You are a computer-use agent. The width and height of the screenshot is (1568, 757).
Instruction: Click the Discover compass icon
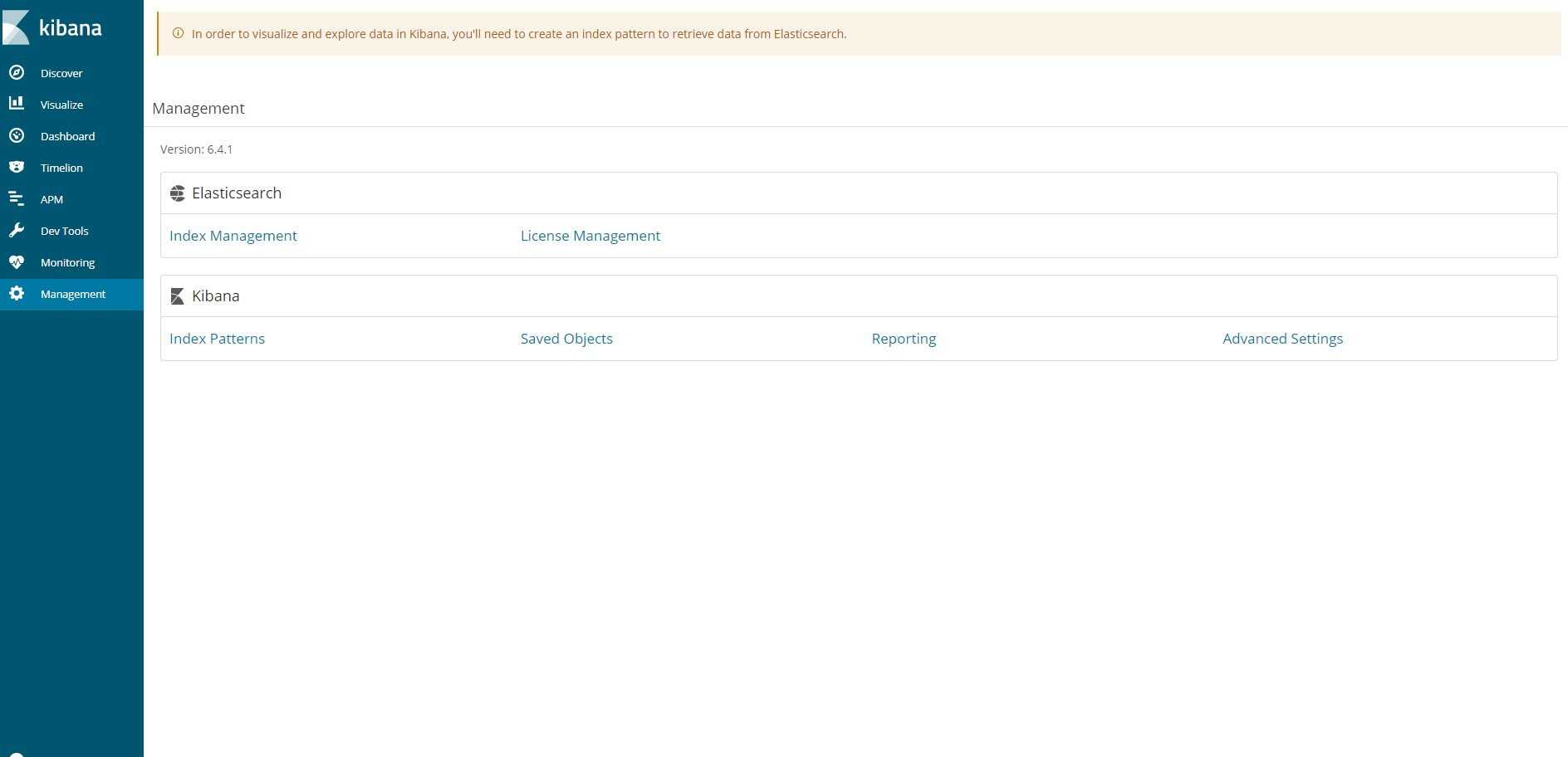coord(17,73)
